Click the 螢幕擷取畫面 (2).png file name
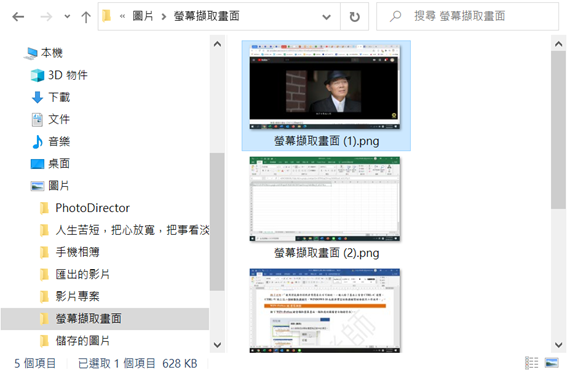Image resolution: width=567 pixels, height=375 pixels. tap(327, 253)
